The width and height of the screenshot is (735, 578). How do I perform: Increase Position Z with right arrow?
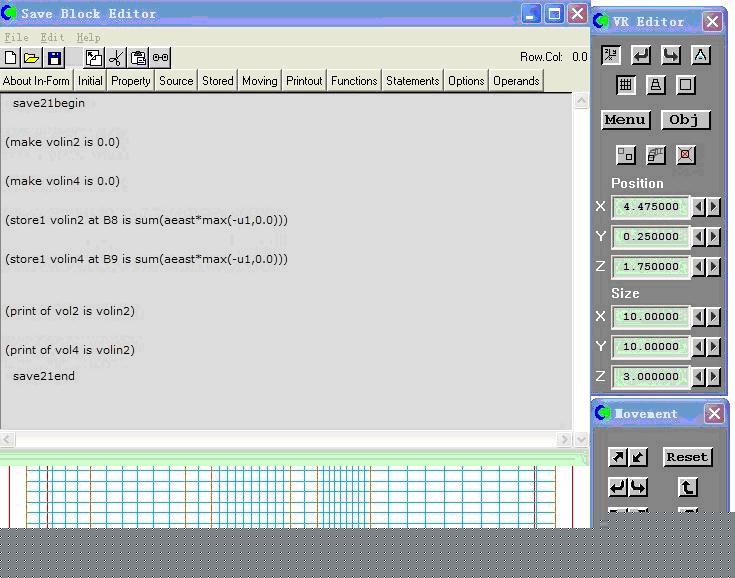click(713, 267)
